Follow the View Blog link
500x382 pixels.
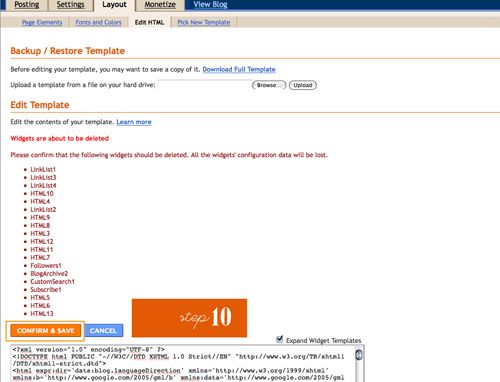point(210,5)
